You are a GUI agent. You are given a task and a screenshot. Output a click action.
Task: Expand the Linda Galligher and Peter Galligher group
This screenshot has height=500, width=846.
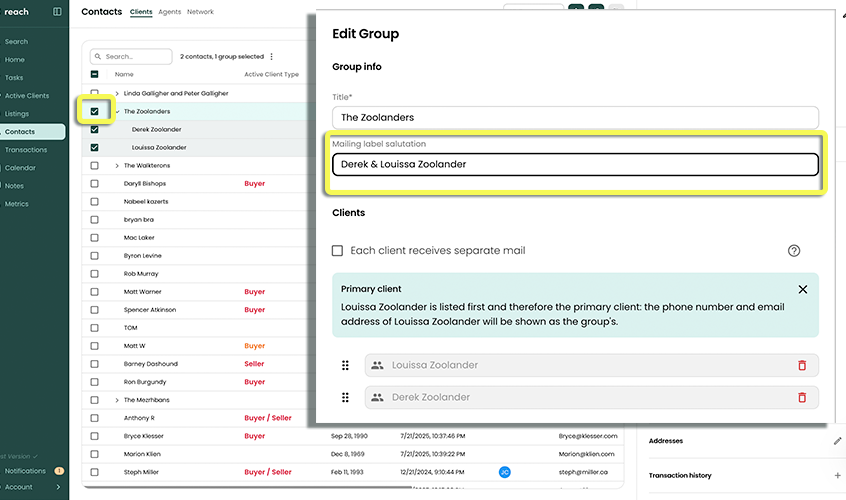[x=117, y=94]
